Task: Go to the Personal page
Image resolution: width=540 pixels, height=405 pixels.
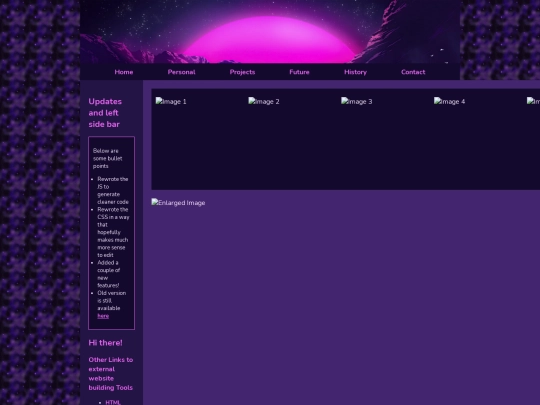Action: point(181,72)
